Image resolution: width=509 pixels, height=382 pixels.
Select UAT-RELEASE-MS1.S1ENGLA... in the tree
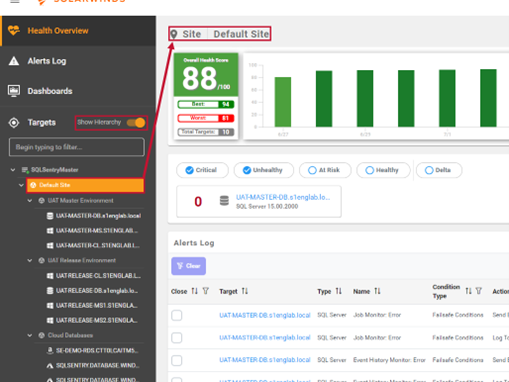point(97,306)
